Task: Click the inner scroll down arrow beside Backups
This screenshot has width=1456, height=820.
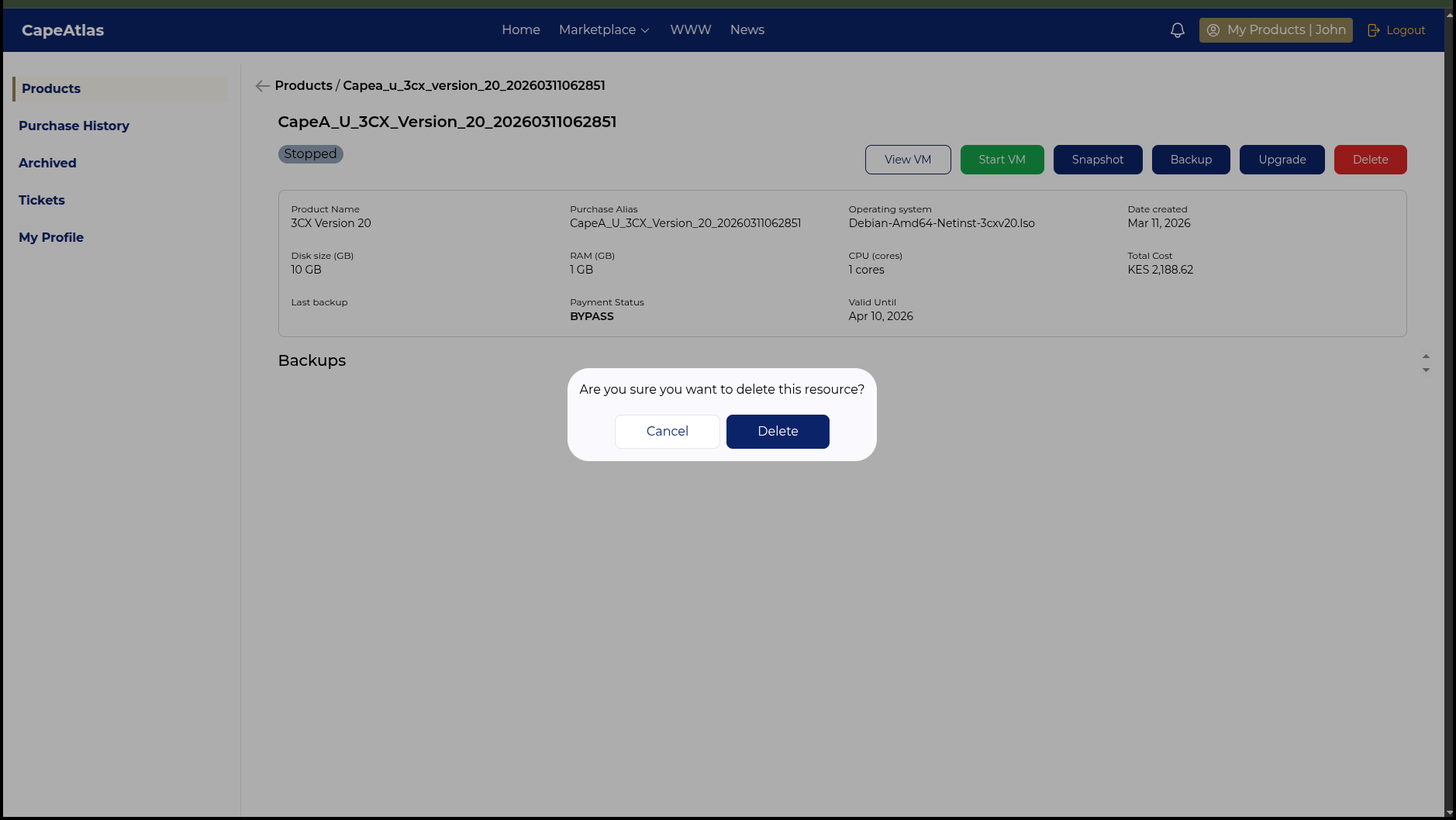Action: [1426, 370]
